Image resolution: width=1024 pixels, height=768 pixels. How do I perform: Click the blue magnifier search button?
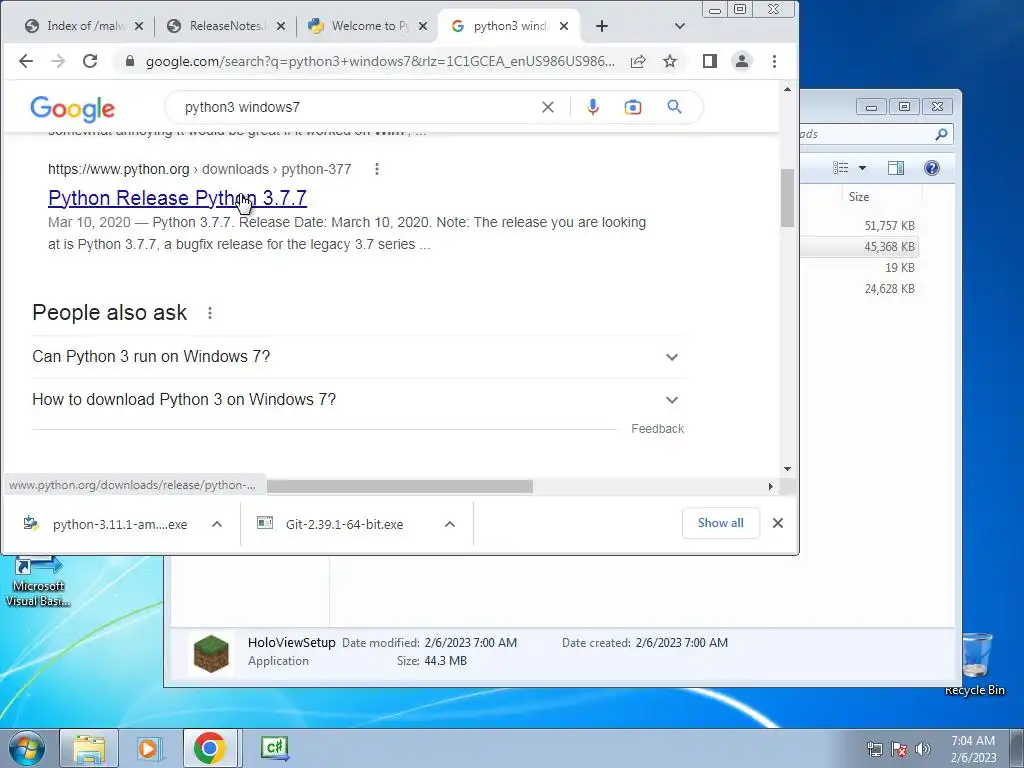(x=675, y=106)
